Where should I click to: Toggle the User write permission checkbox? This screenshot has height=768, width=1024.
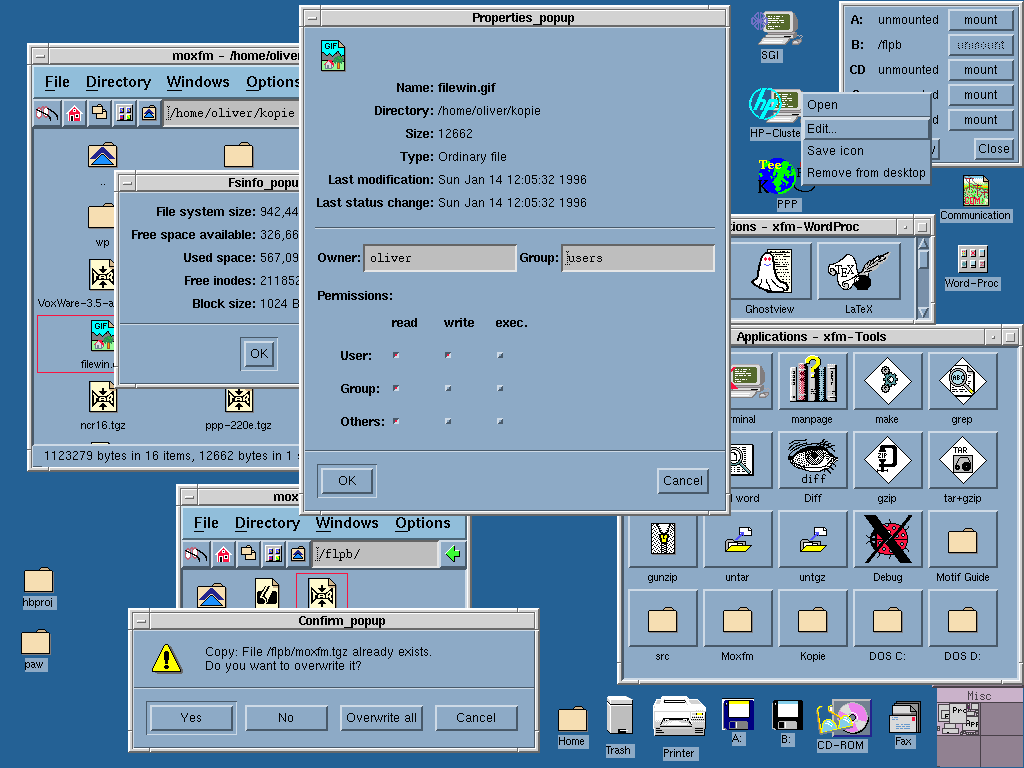447,355
